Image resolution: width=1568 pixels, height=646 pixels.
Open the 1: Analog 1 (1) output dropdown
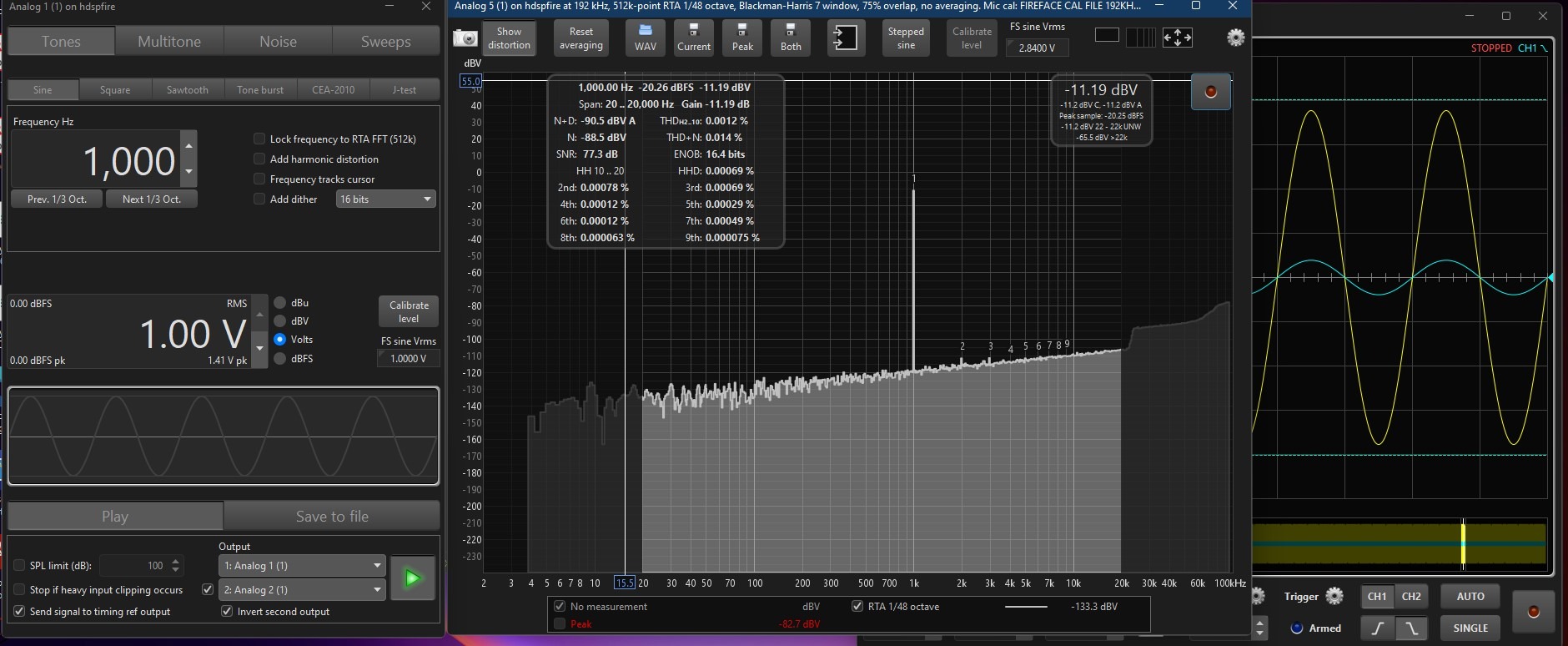click(302, 566)
